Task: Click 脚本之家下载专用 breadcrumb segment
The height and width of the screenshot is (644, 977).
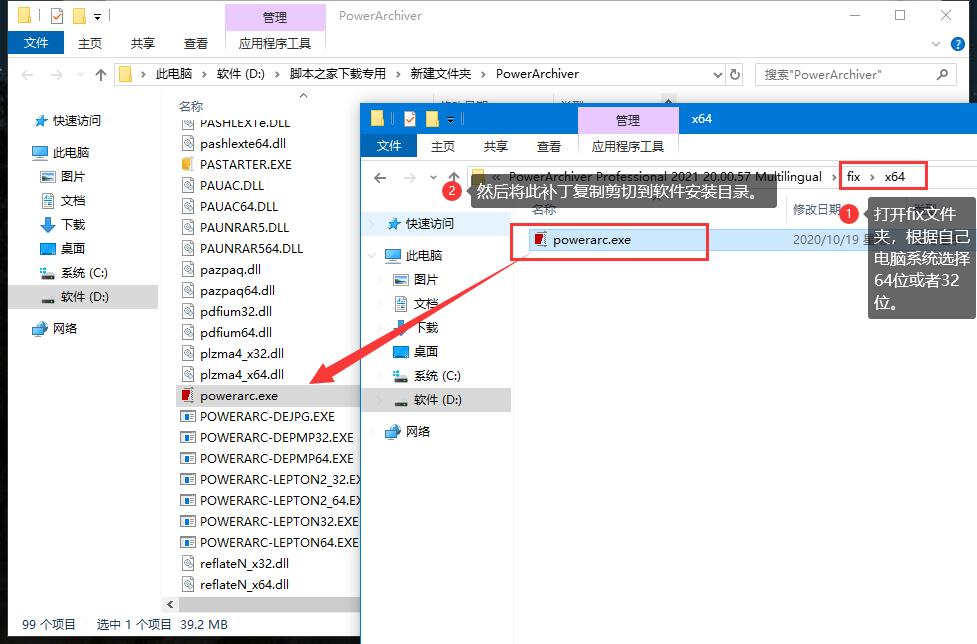Action: 337,74
